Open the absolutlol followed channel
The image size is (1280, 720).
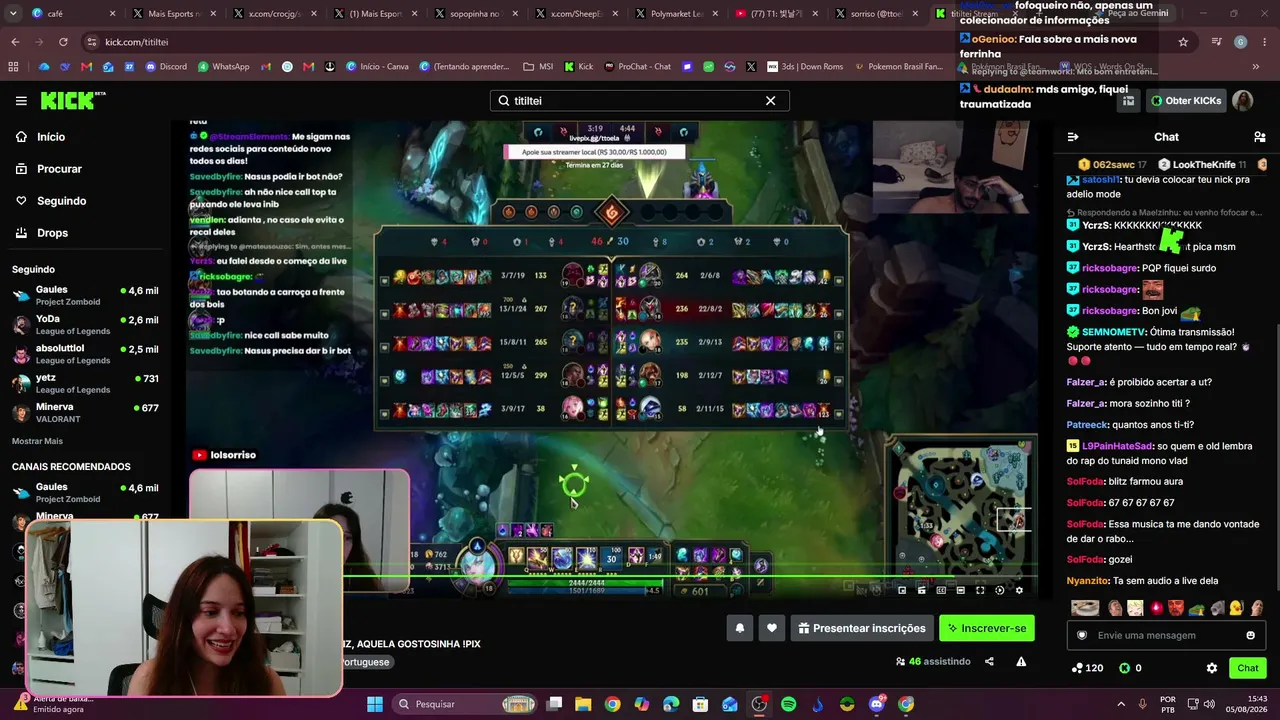(x=85, y=354)
